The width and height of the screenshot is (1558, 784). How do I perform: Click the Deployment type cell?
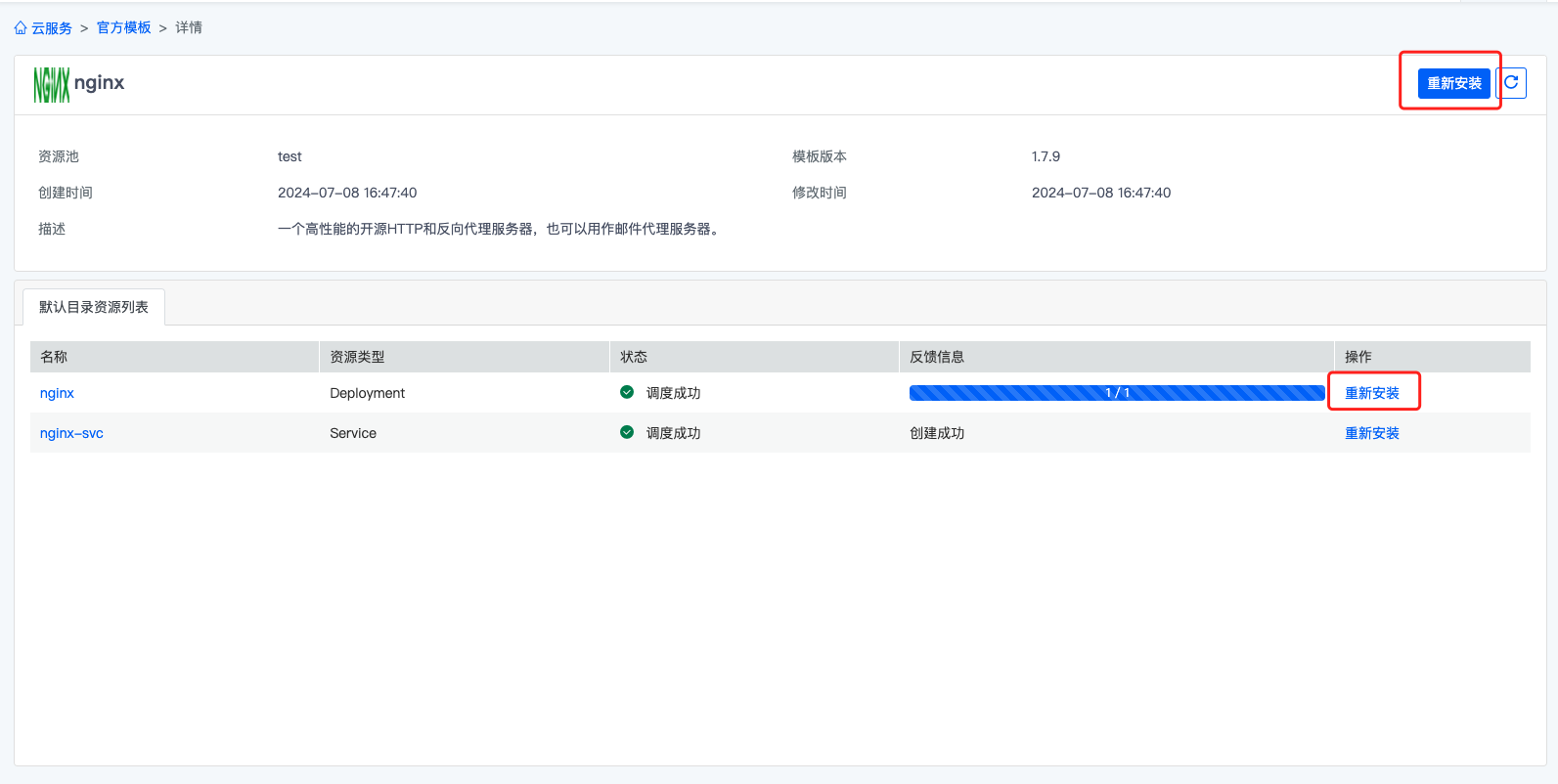tap(367, 393)
